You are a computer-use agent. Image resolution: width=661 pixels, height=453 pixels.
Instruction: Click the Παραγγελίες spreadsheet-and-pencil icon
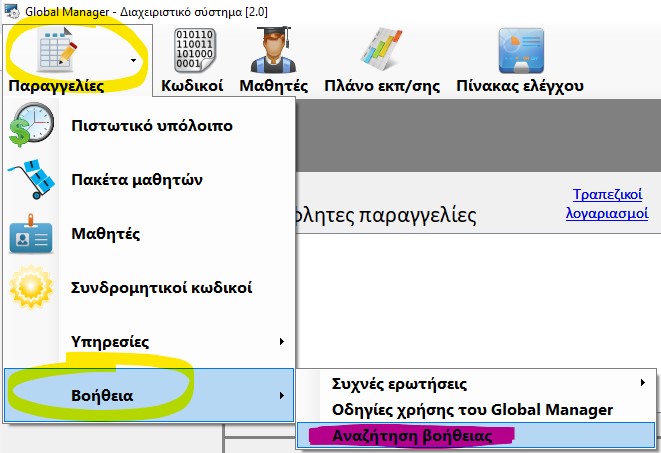click(x=57, y=50)
